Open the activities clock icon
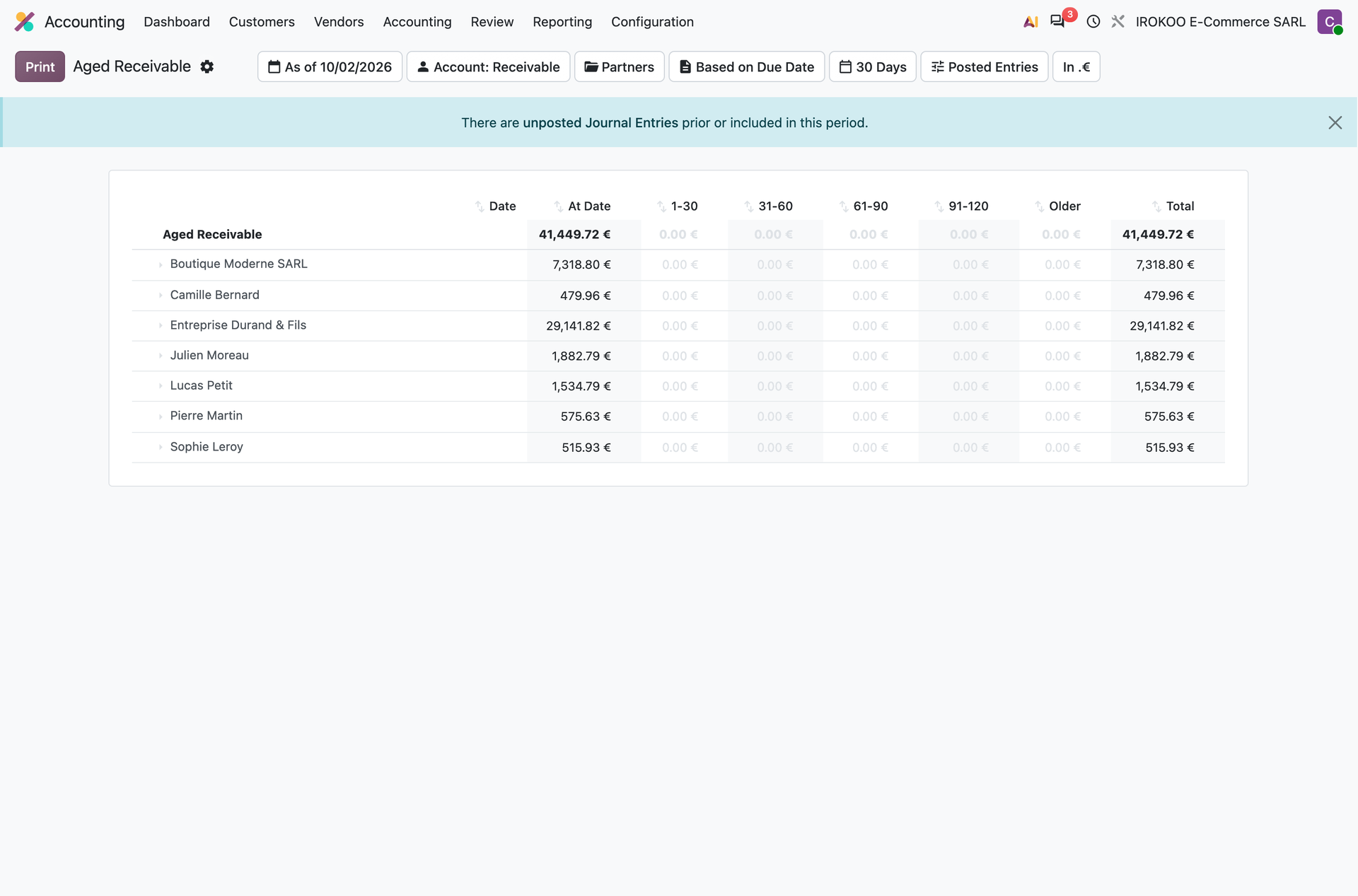The width and height of the screenshot is (1358, 896). point(1093,22)
